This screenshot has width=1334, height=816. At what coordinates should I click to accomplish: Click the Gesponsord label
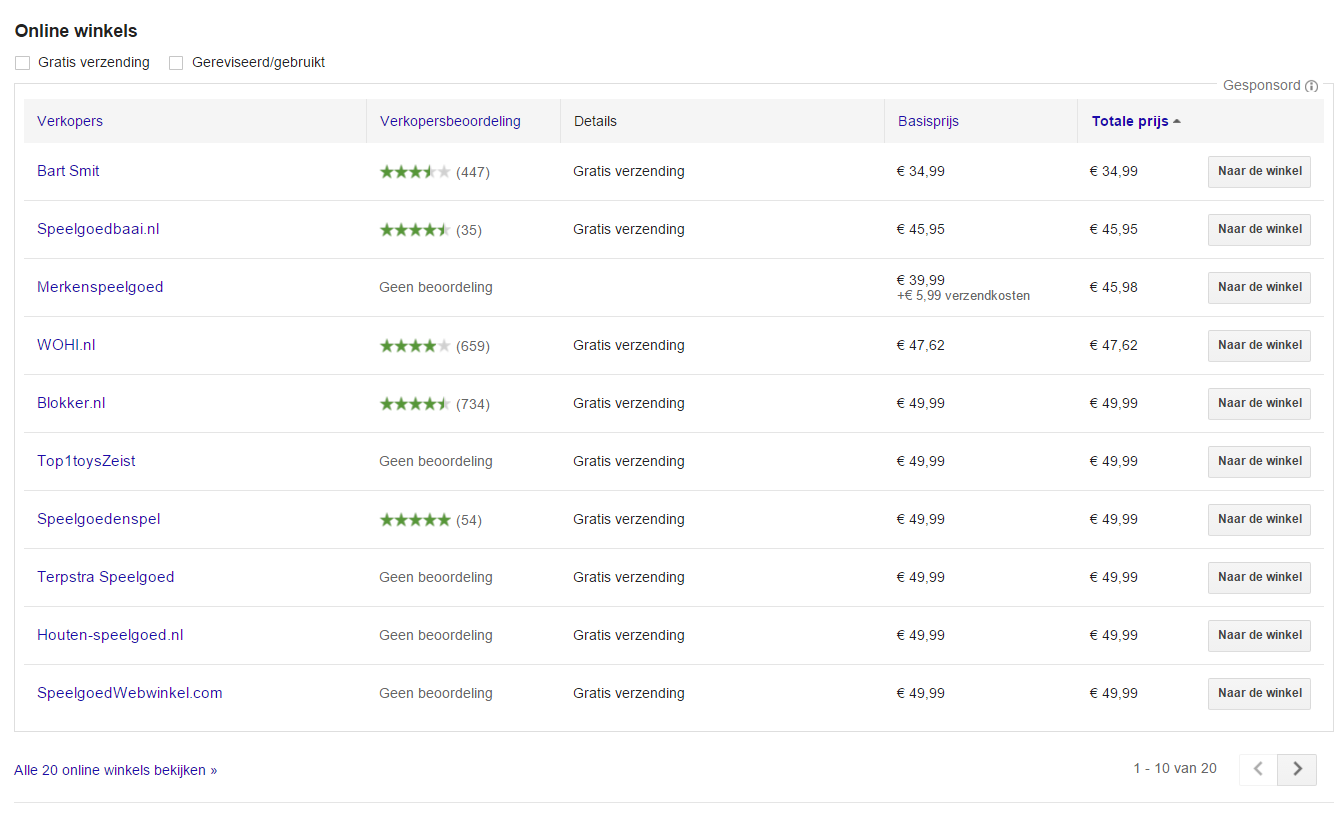point(1262,86)
